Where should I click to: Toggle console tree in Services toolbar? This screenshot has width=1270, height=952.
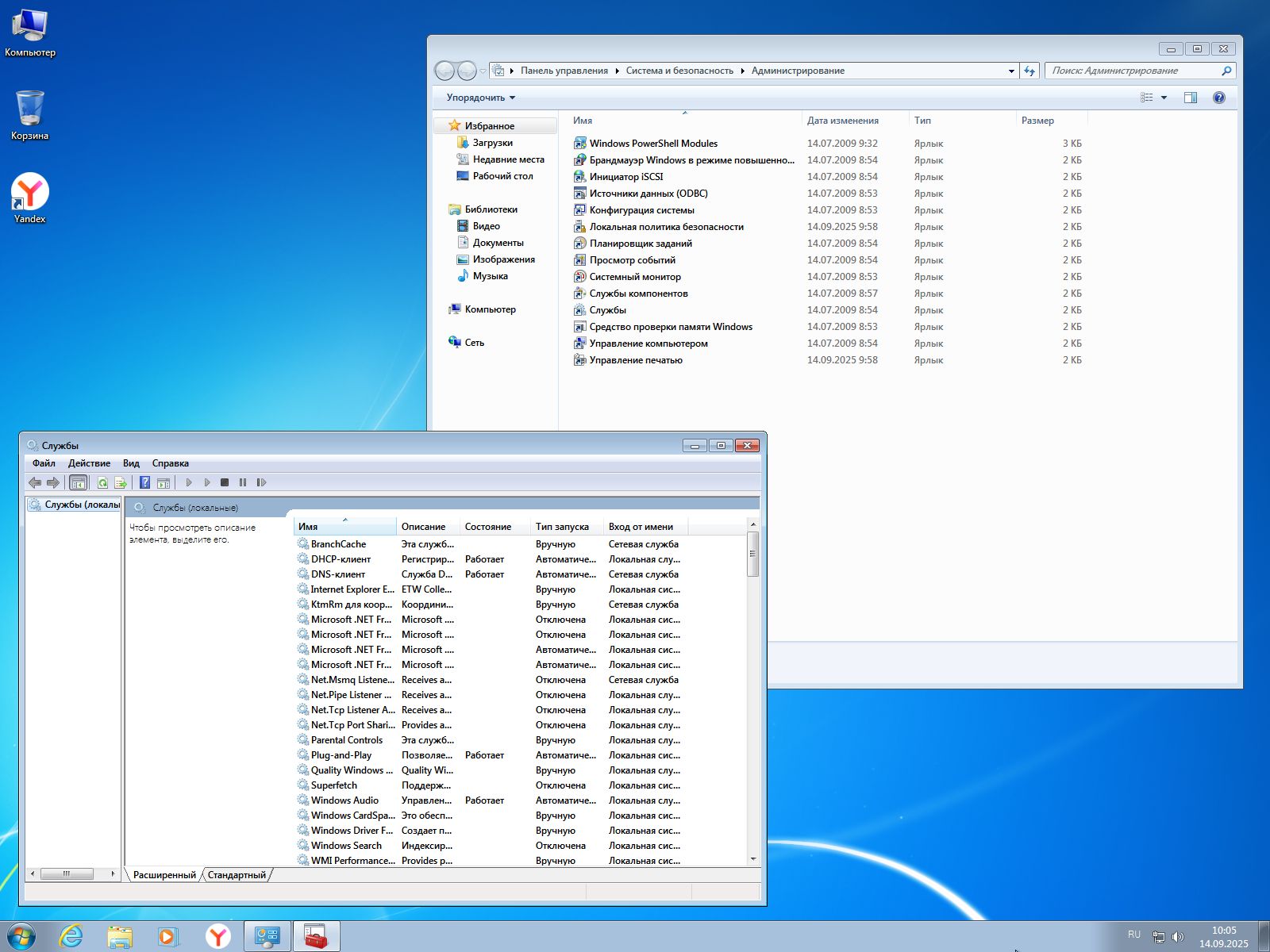[x=78, y=482]
